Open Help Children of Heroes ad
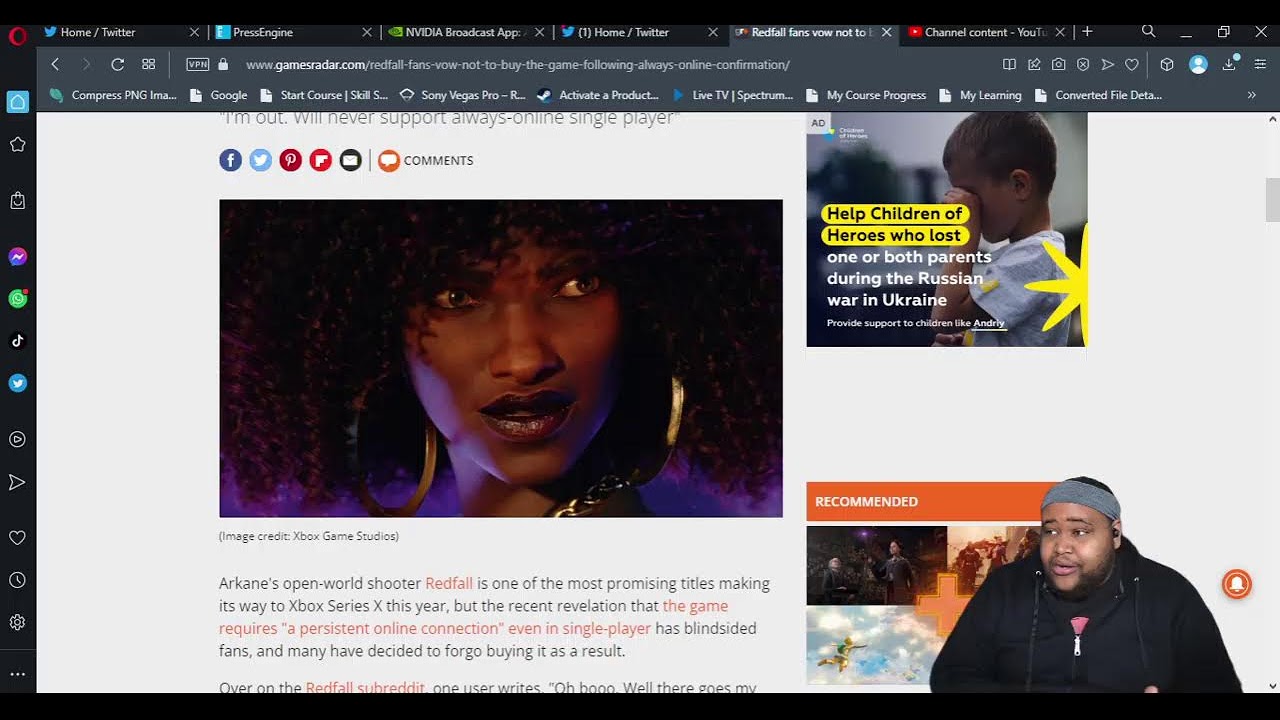Viewport: 1280px width, 720px height. (x=947, y=230)
